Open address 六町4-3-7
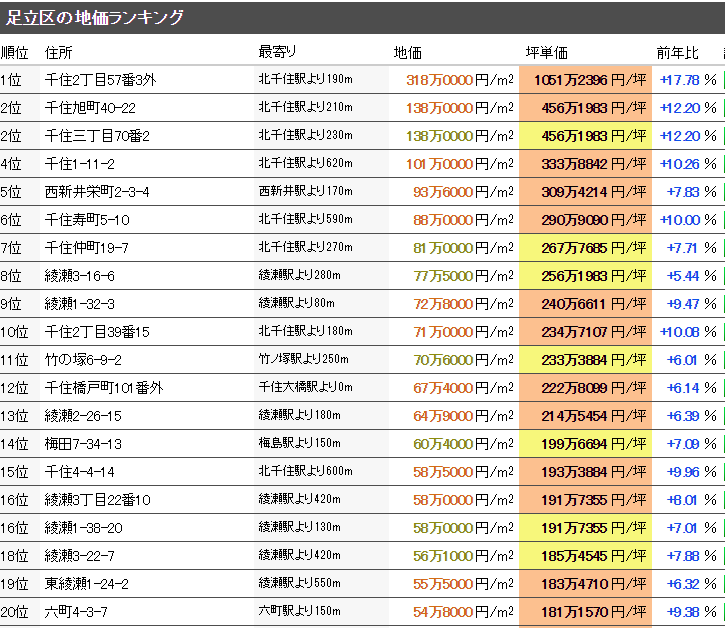The width and height of the screenshot is (725, 628). (x=77, y=612)
